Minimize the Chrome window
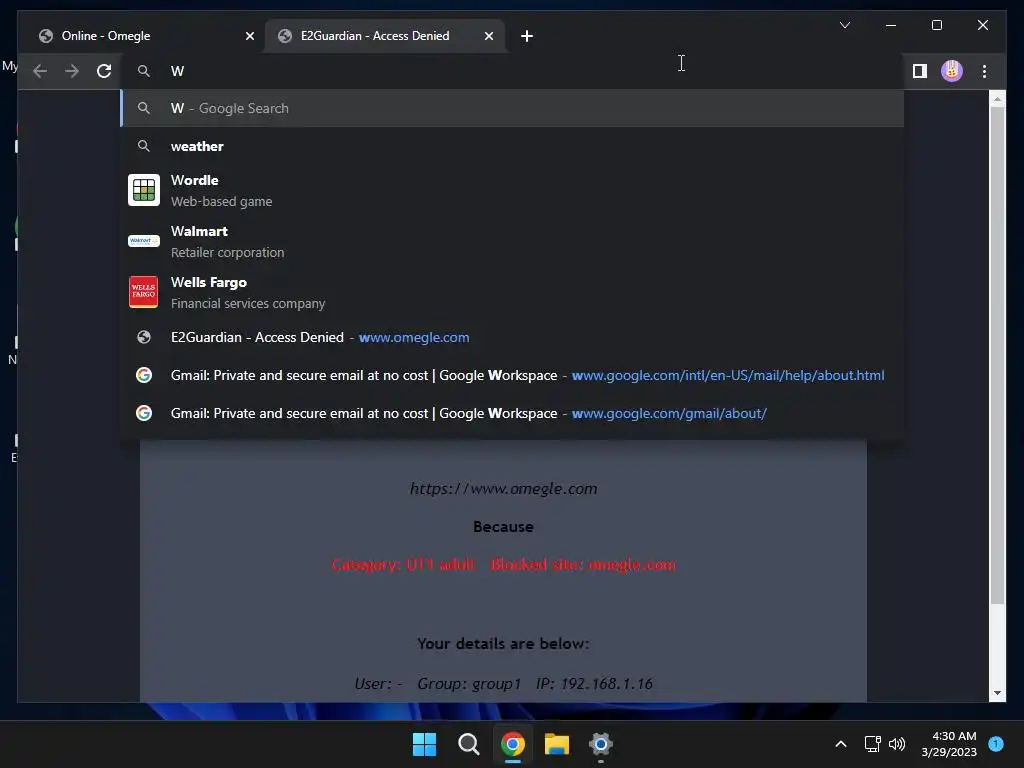This screenshot has height=768, width=1024. point(891,25)
